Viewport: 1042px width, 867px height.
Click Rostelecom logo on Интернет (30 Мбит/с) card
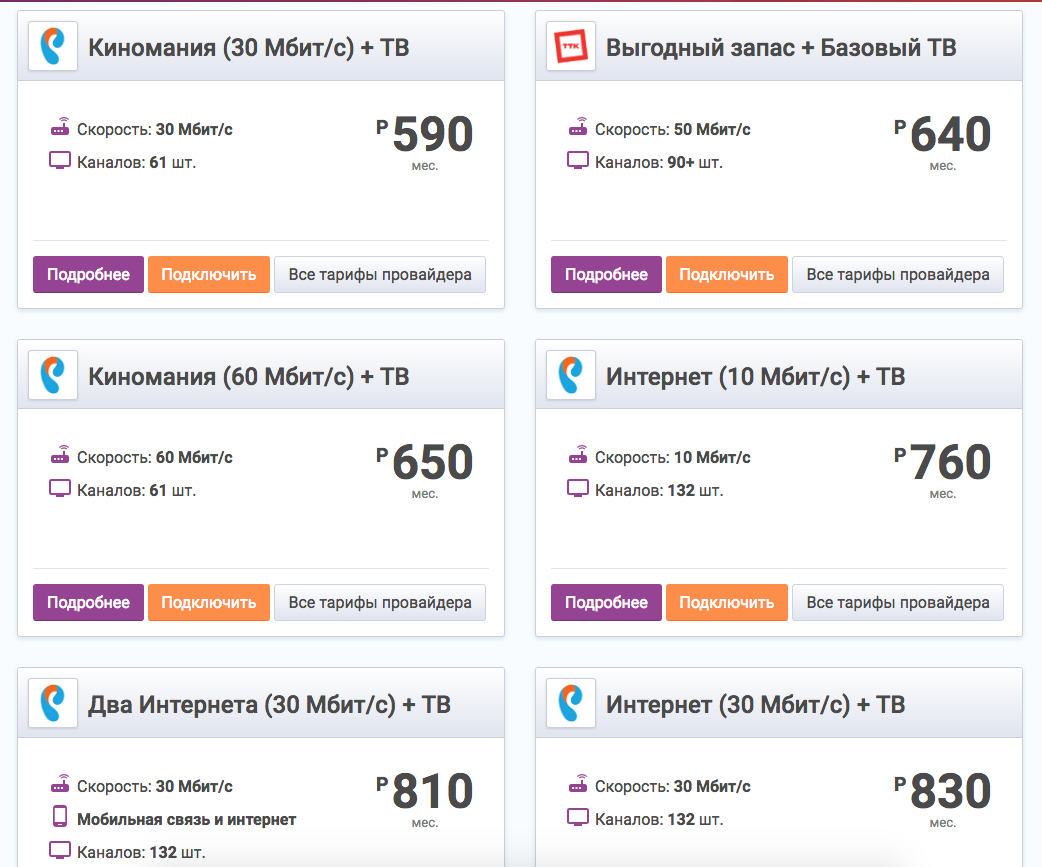click(x=571, y=703)
